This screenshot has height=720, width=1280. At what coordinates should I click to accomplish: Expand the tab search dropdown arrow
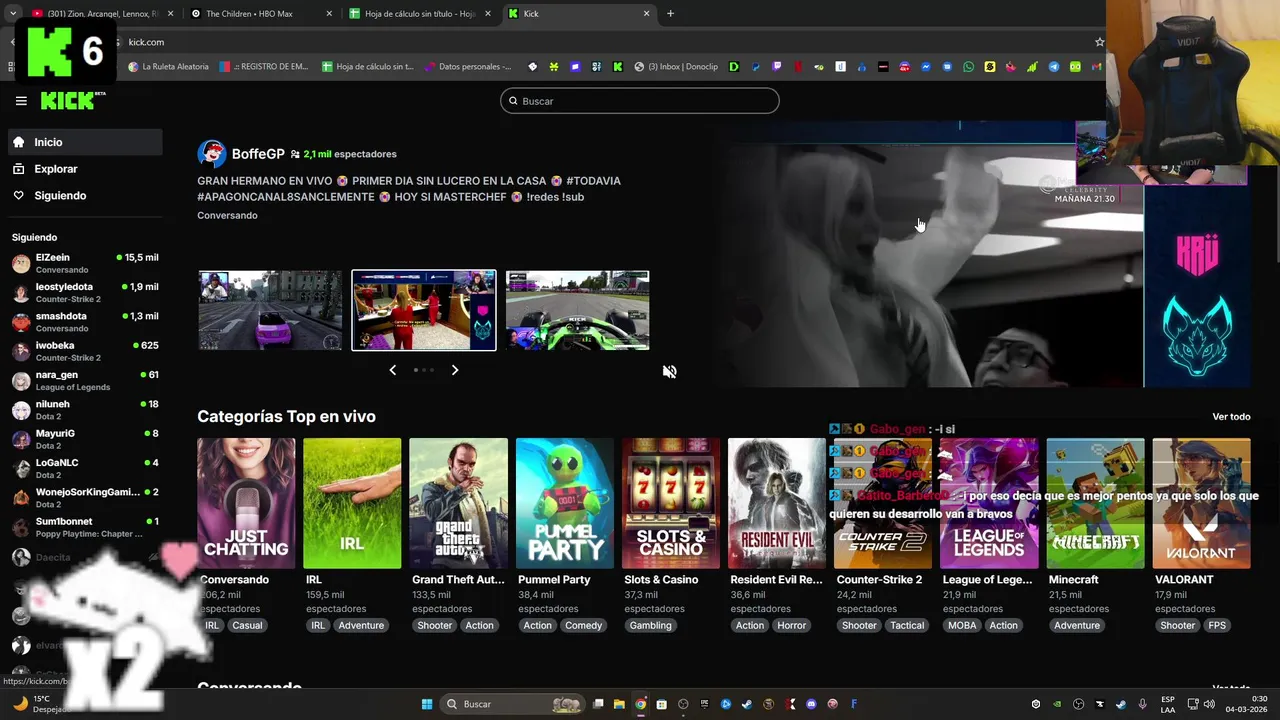point(13,14)
